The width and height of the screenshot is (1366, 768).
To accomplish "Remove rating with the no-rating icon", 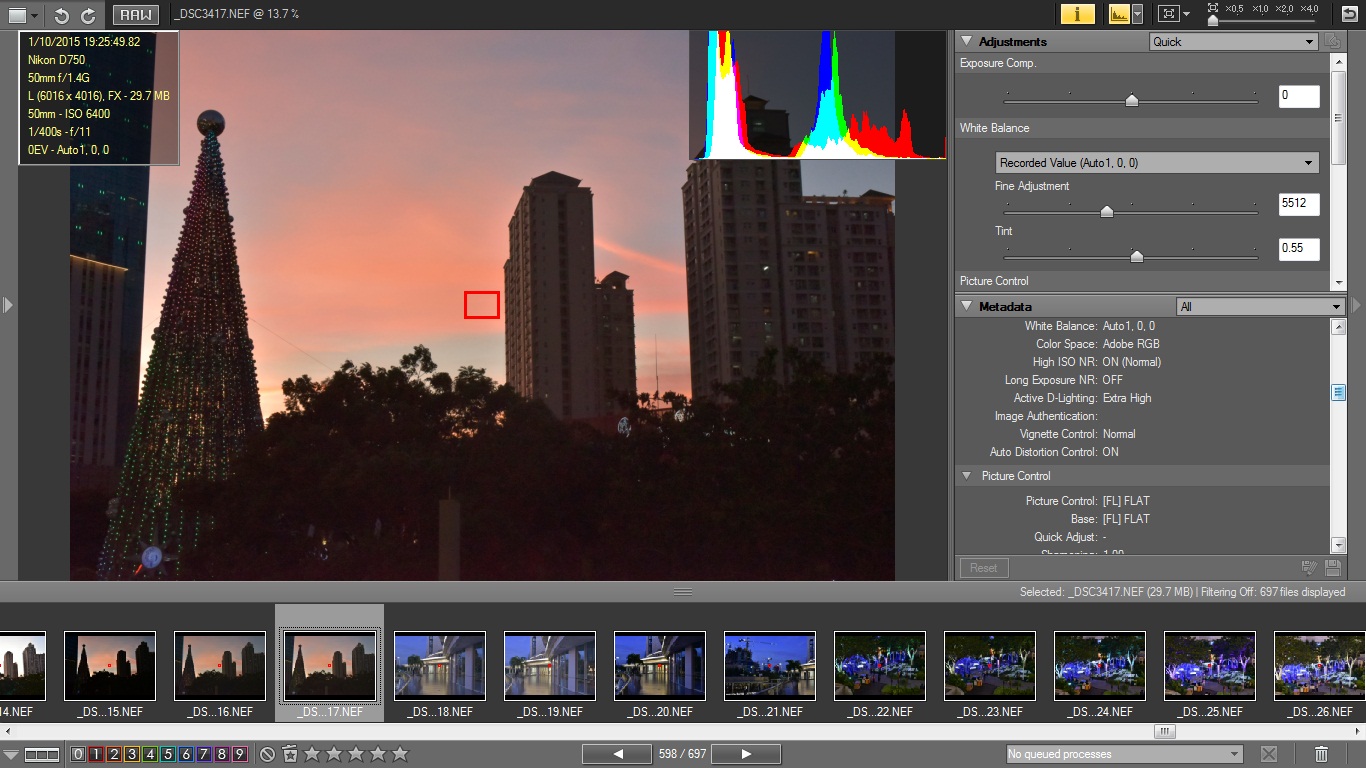I will (267, 754).
